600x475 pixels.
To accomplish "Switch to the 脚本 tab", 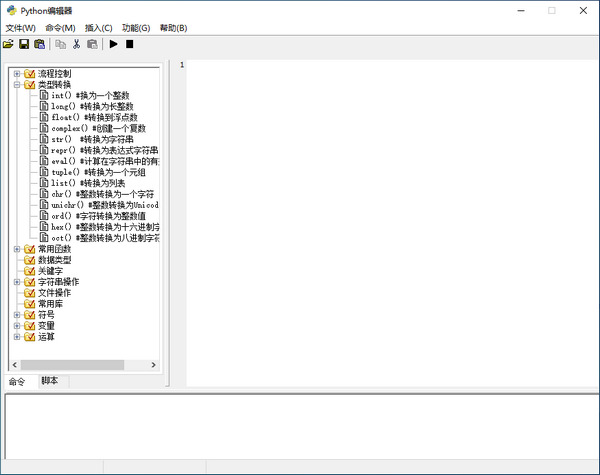I will point(50,381).
